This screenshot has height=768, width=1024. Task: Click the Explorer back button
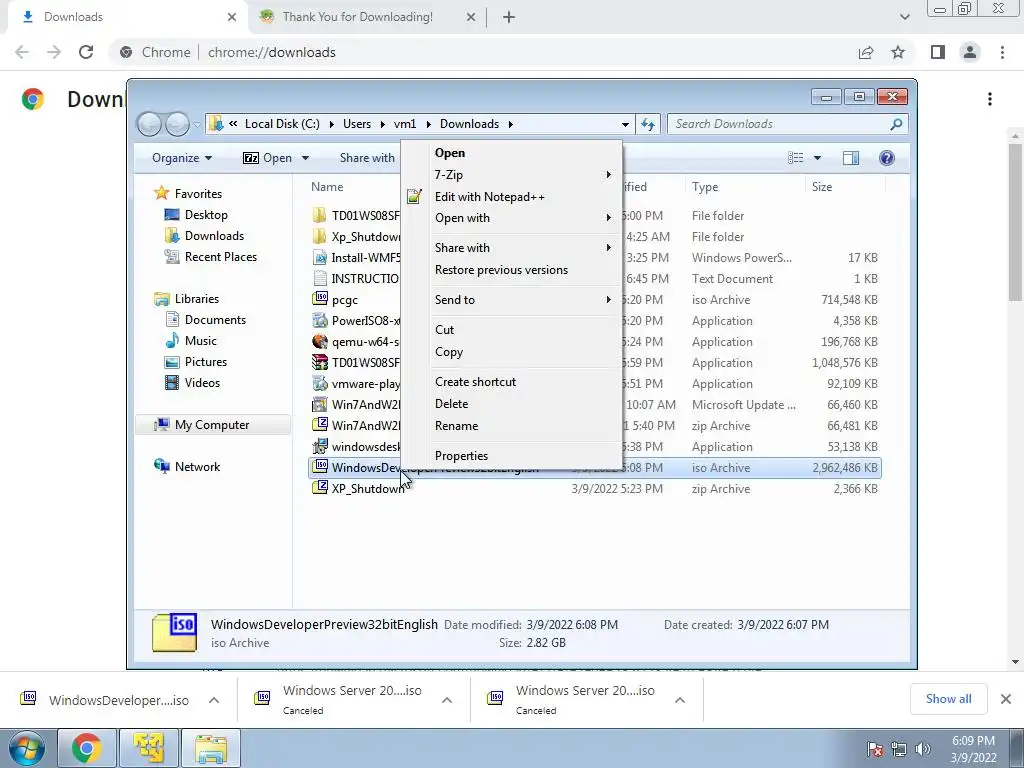point(150,124)
